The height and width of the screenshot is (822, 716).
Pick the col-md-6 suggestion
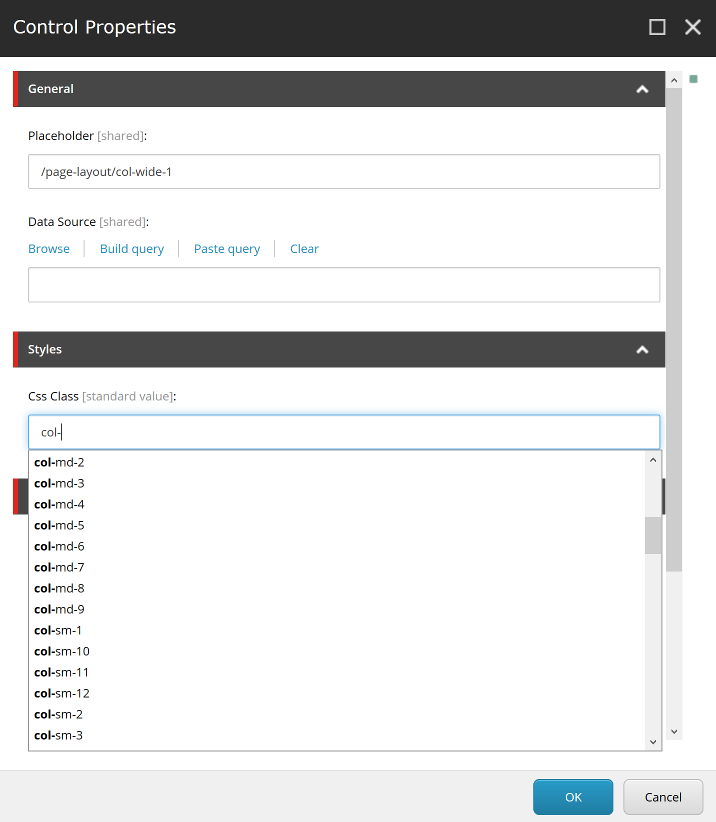tap(337, 546)
